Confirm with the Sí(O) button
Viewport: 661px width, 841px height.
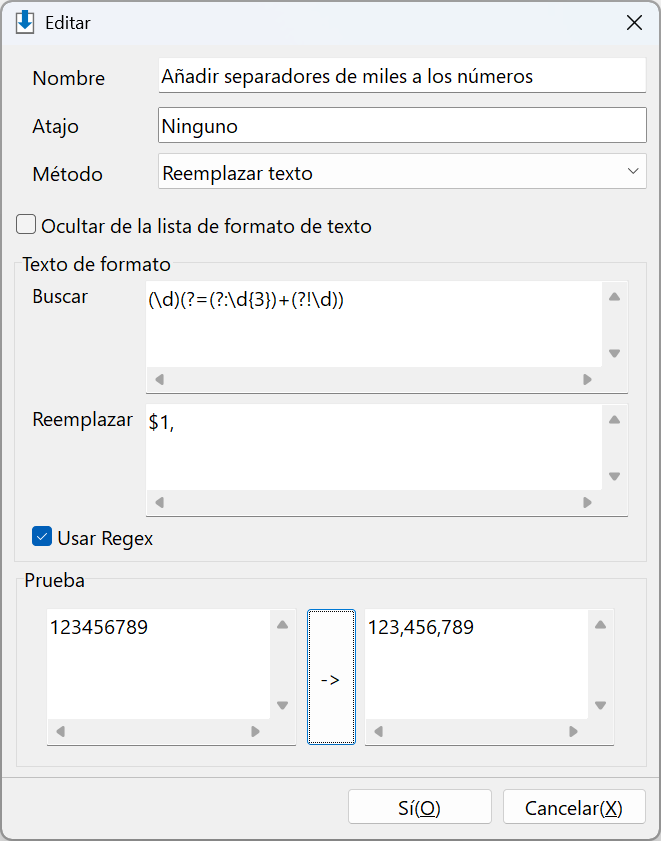(420, 807)
